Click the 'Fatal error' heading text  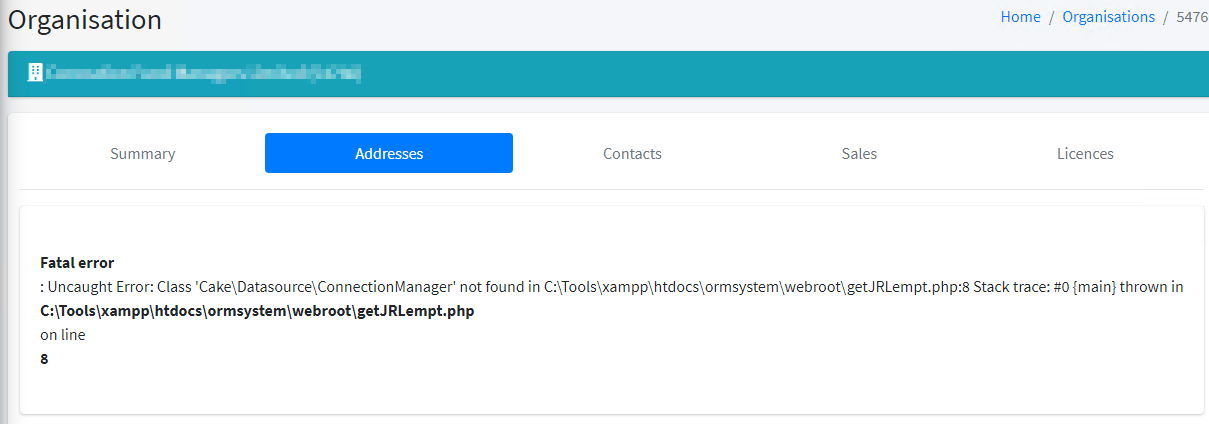77,263
